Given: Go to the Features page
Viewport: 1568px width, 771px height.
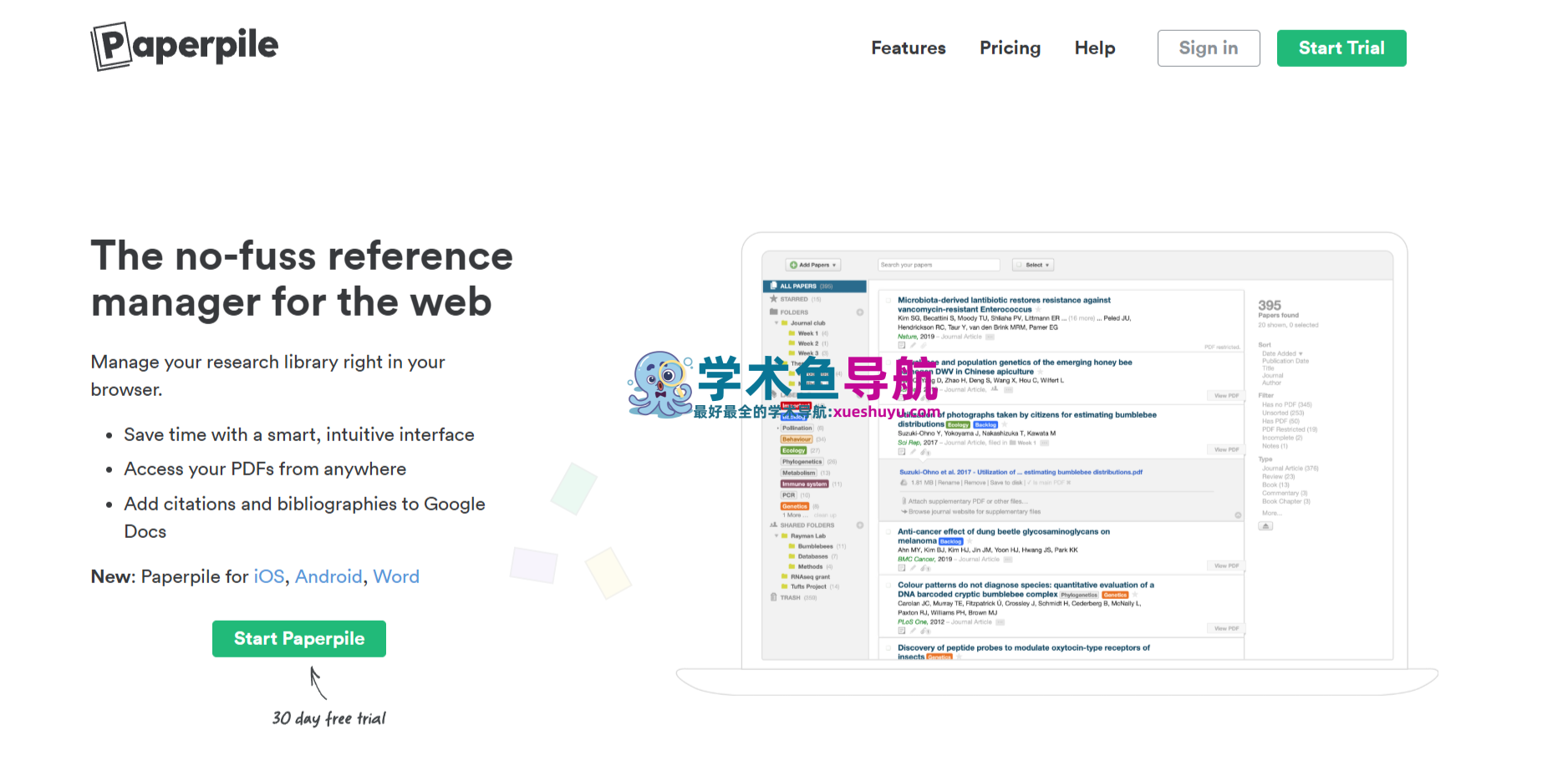Looking at the screenshot, I should tap(908, 48).
